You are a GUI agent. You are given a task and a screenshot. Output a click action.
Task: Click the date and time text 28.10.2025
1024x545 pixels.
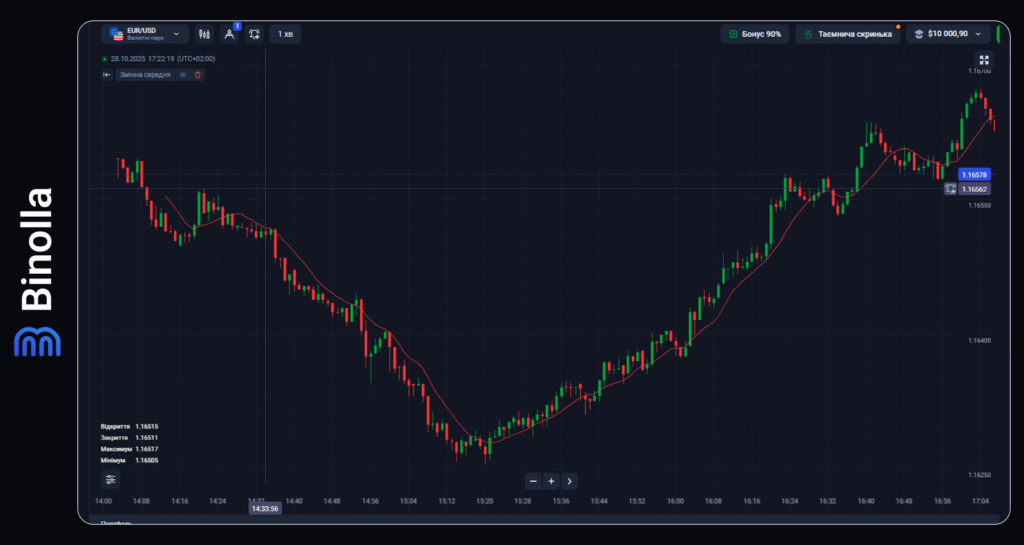(163, 59)
